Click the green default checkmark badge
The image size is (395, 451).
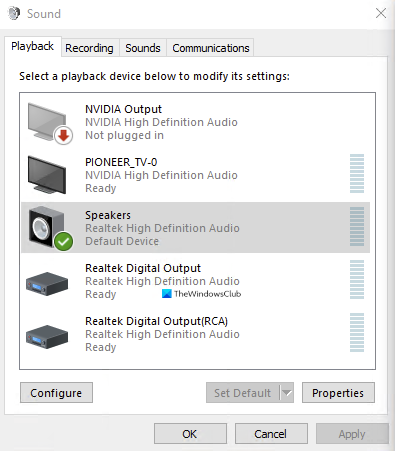[63, 241]
